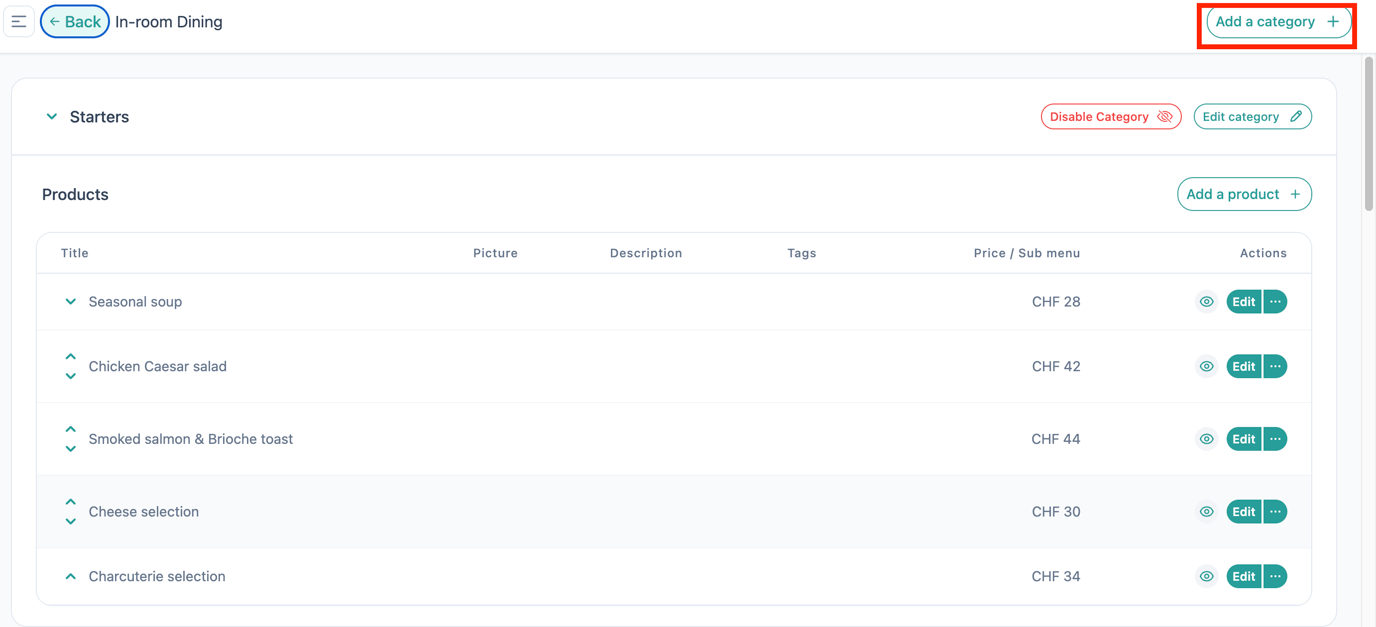The height and width of the screenshot is (627, 1376).
Task: Click the pencil icon on Edit category
Action: (1295, 116)
